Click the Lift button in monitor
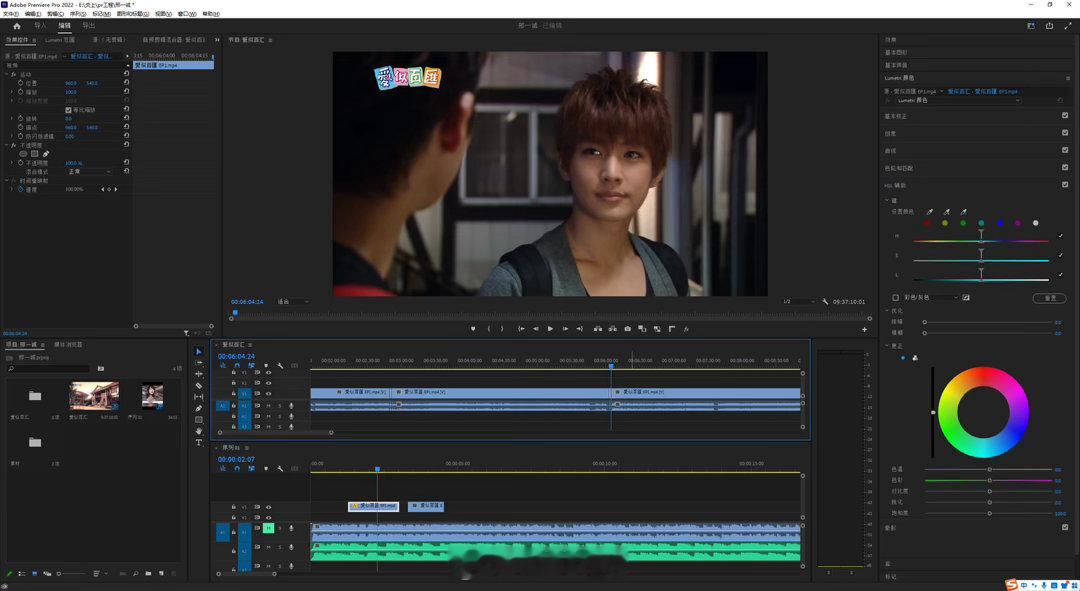The height and width of the screenshot is (591, 1080). pos(597,329)
